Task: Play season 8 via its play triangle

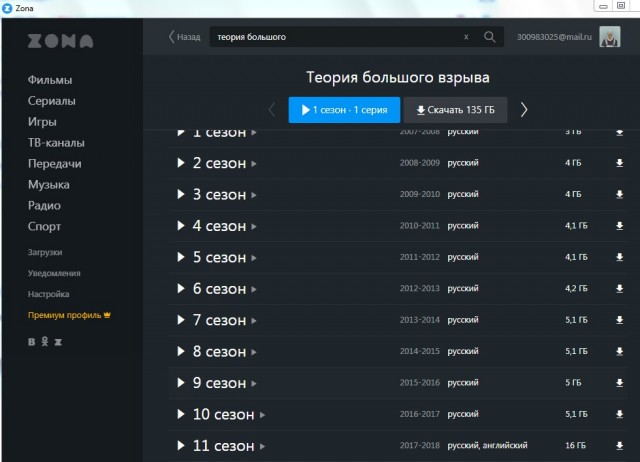Action: click(181, 351)
